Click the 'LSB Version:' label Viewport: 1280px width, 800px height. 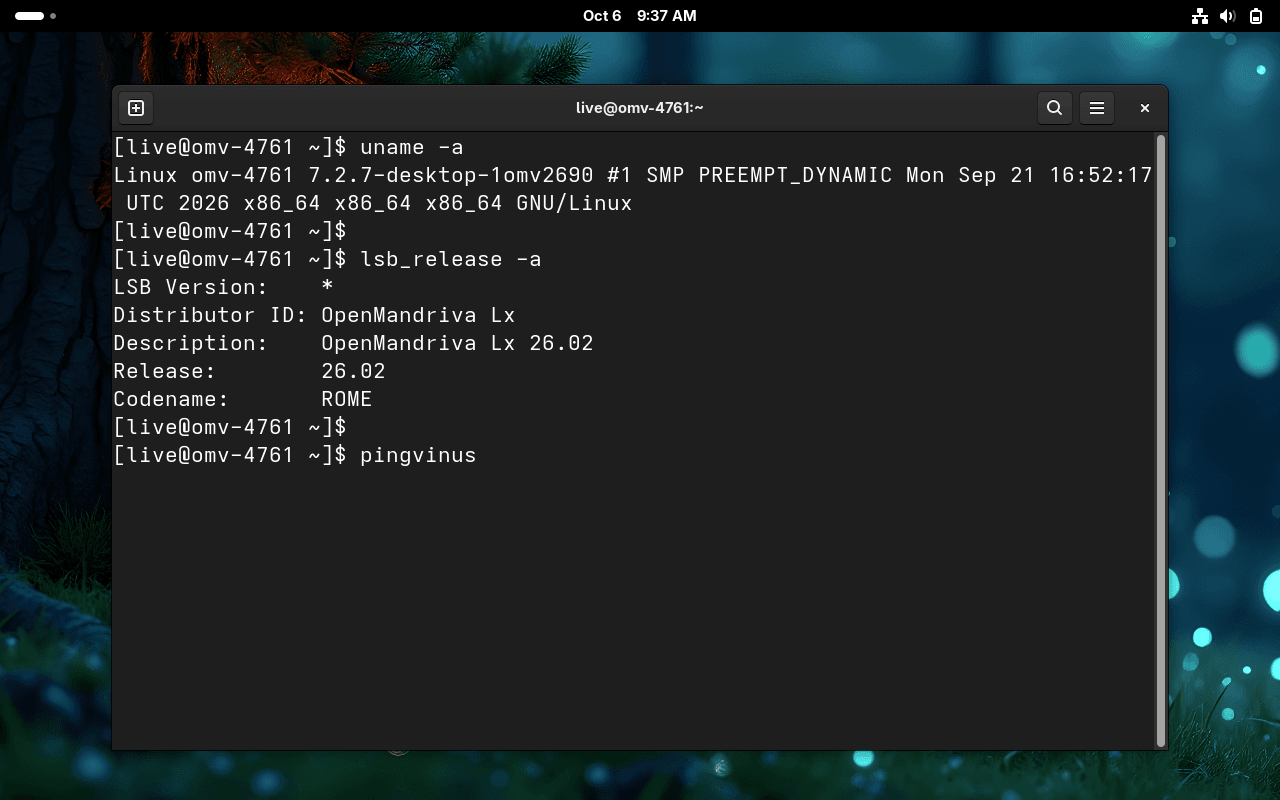point(191,287)
